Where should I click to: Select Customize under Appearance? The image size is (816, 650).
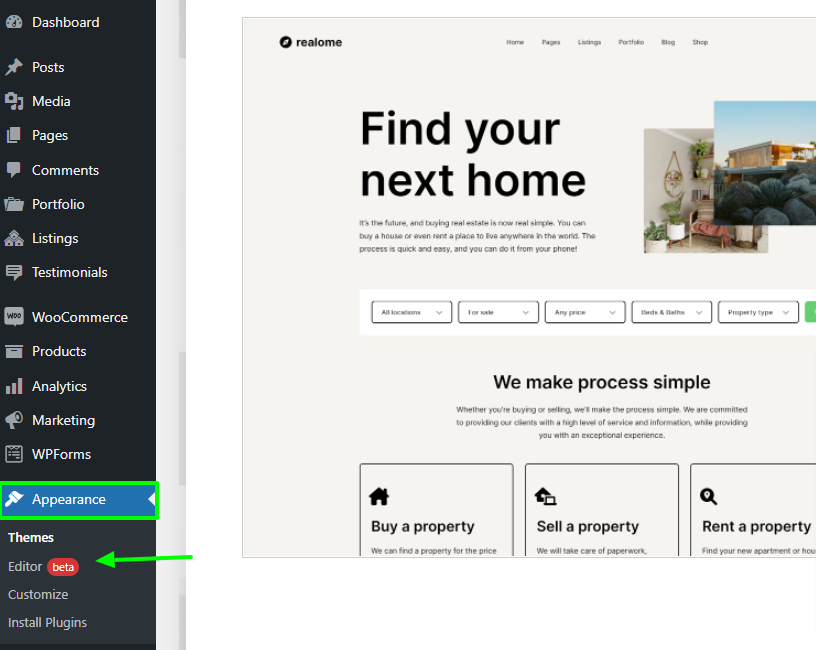pos(38,594)
